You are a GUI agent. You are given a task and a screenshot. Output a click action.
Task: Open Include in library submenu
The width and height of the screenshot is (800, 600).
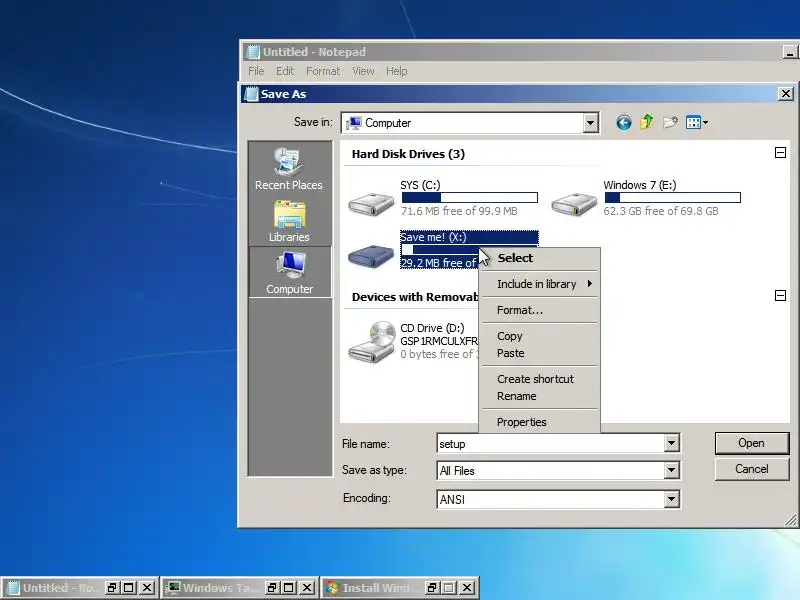click(539, 284)
